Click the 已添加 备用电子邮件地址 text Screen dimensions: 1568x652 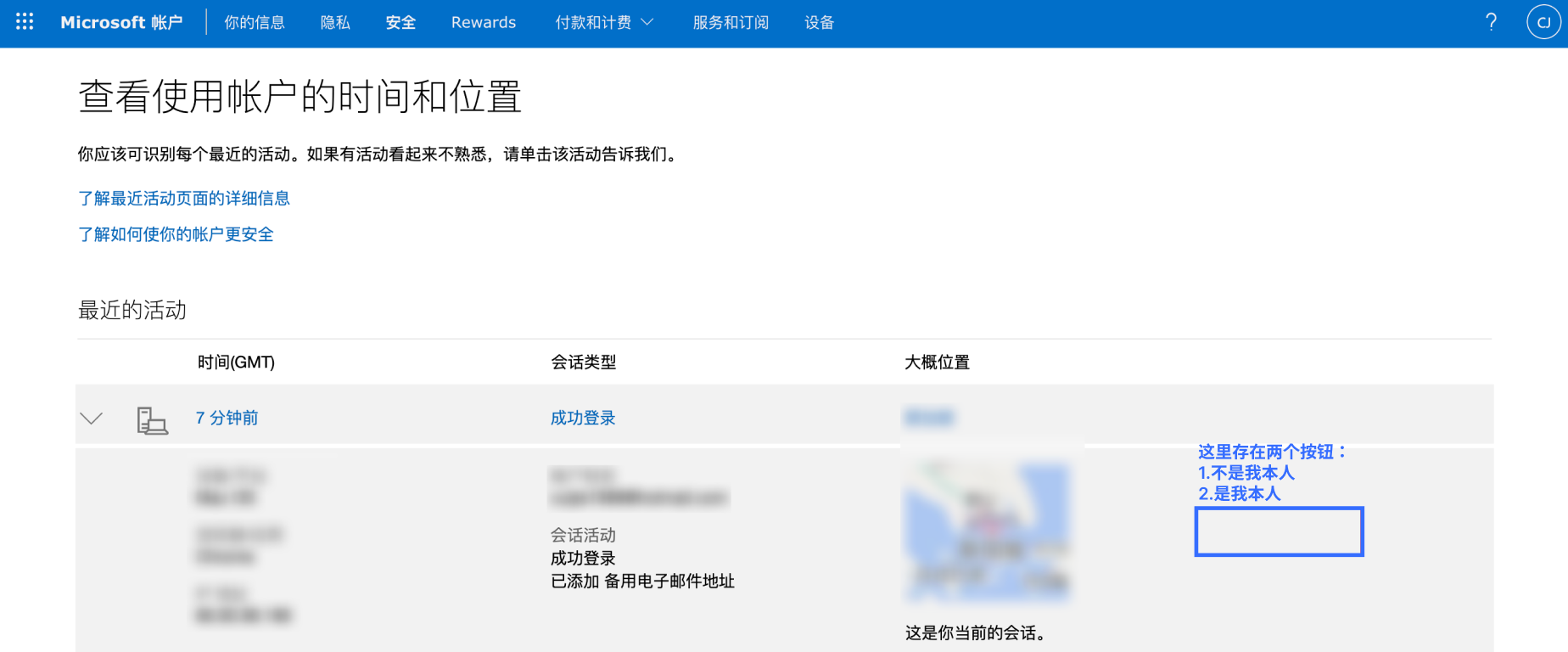pos(642,582)
